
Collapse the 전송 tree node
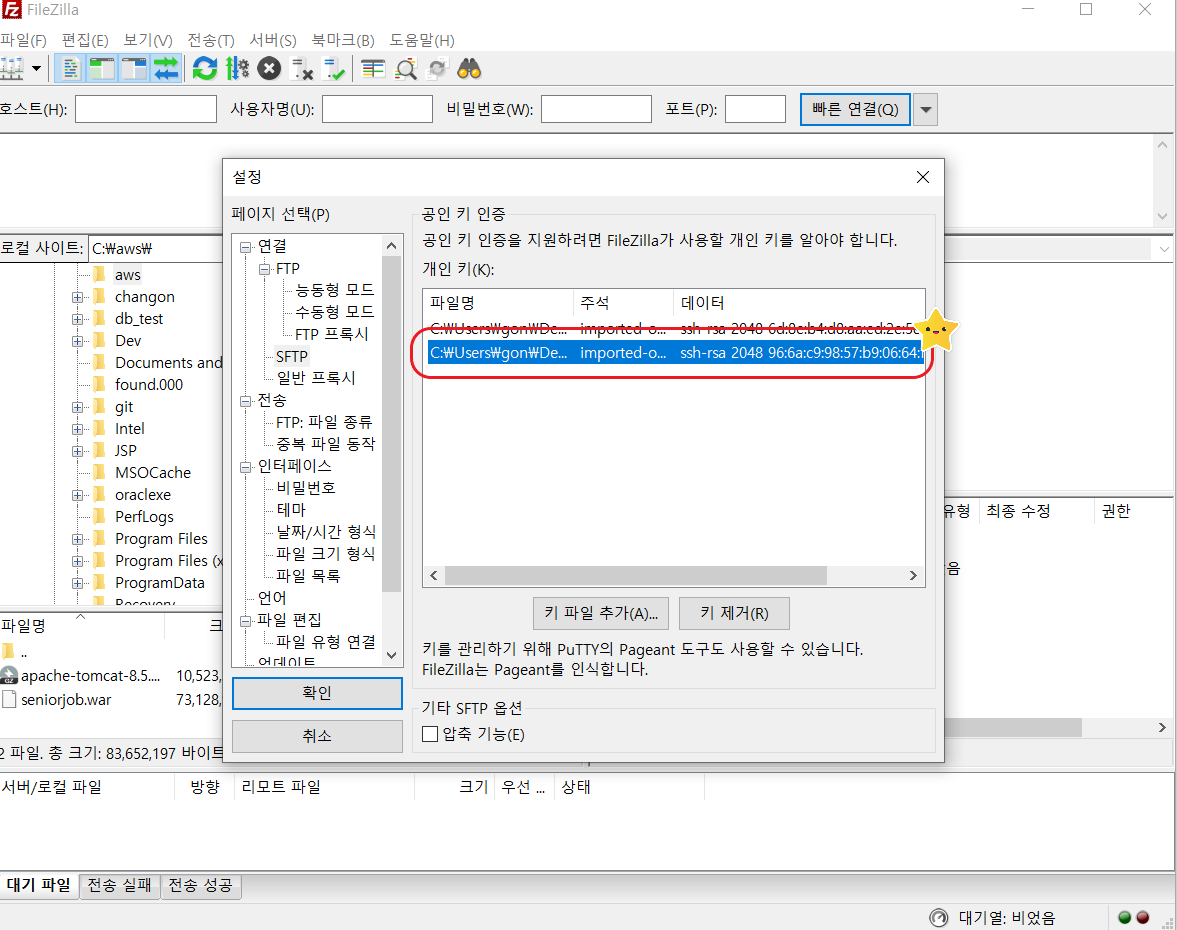(x=245, y=401)
